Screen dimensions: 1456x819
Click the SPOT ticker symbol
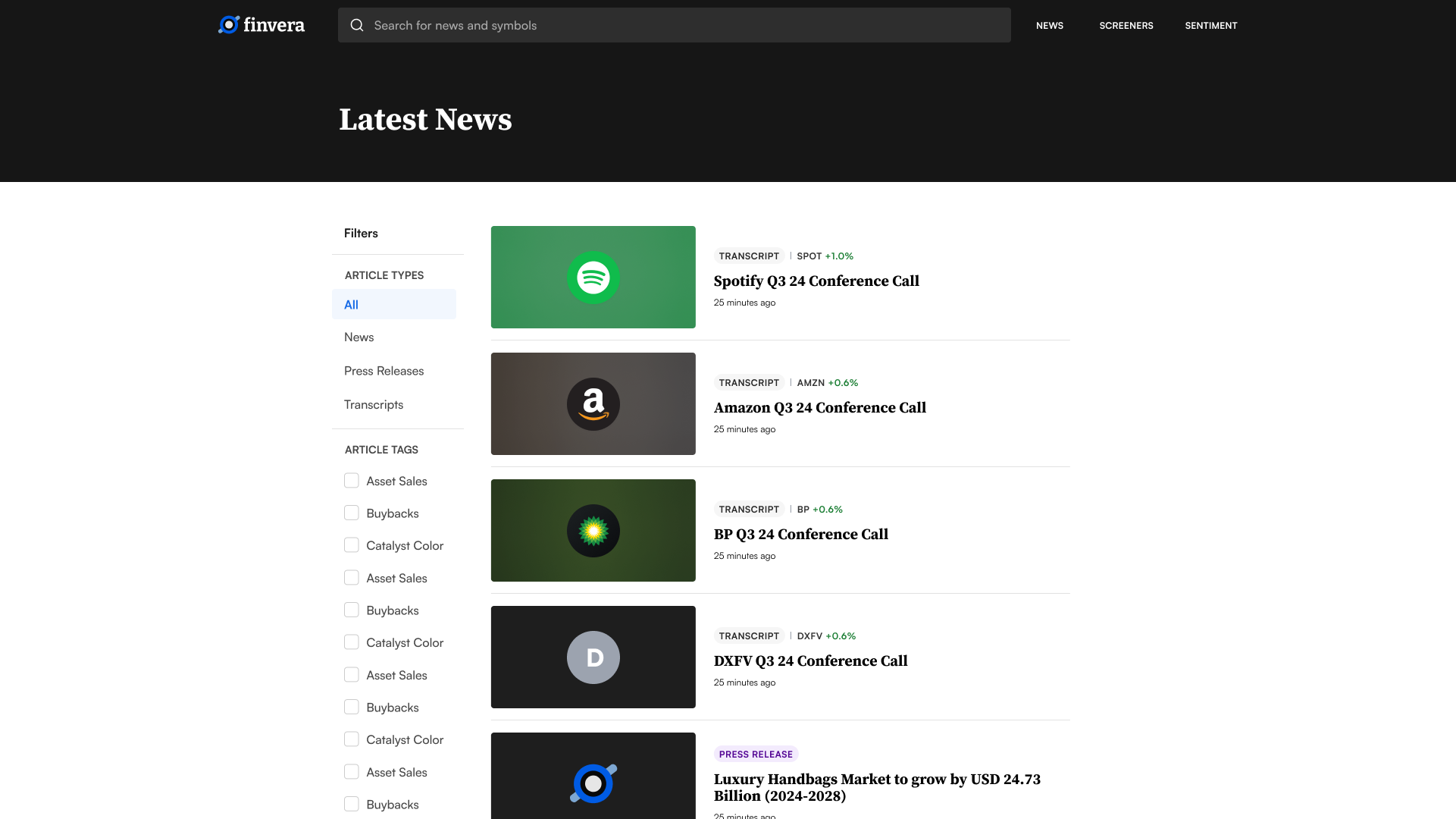pyautogui.click(x=809, y=256)
